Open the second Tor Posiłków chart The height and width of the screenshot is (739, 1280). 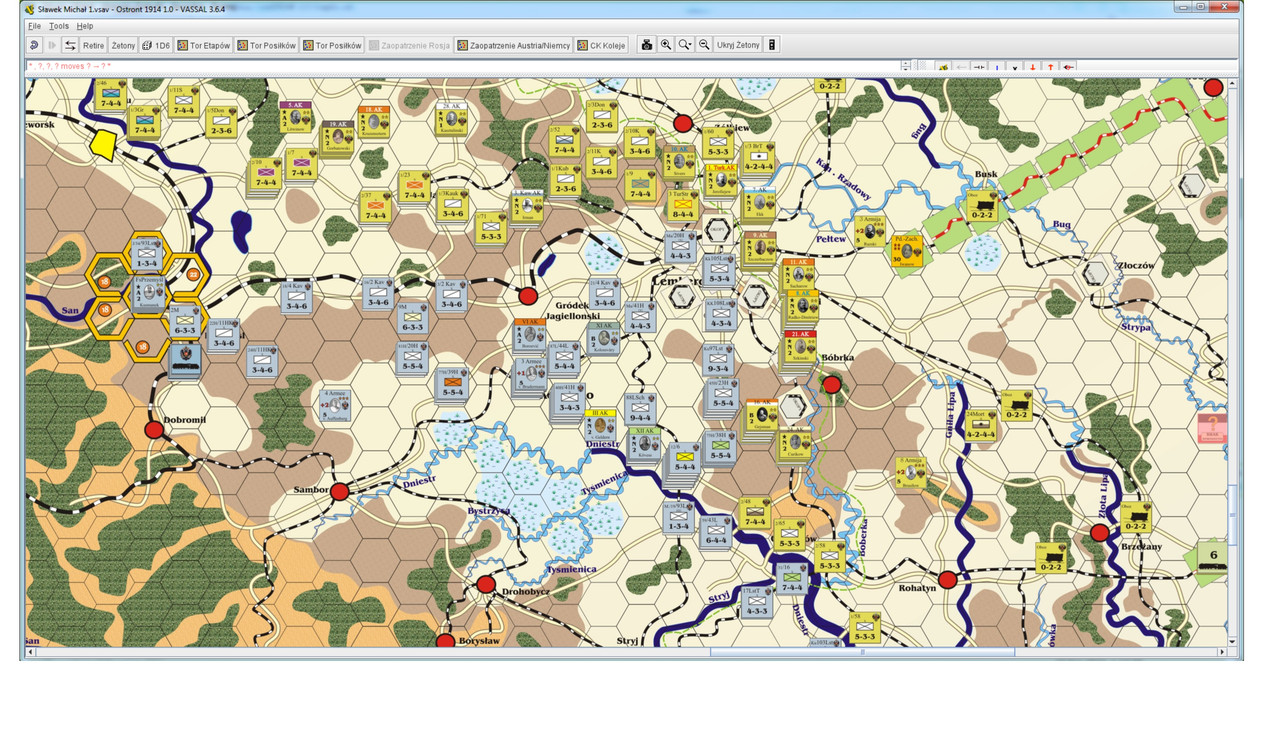333,45
